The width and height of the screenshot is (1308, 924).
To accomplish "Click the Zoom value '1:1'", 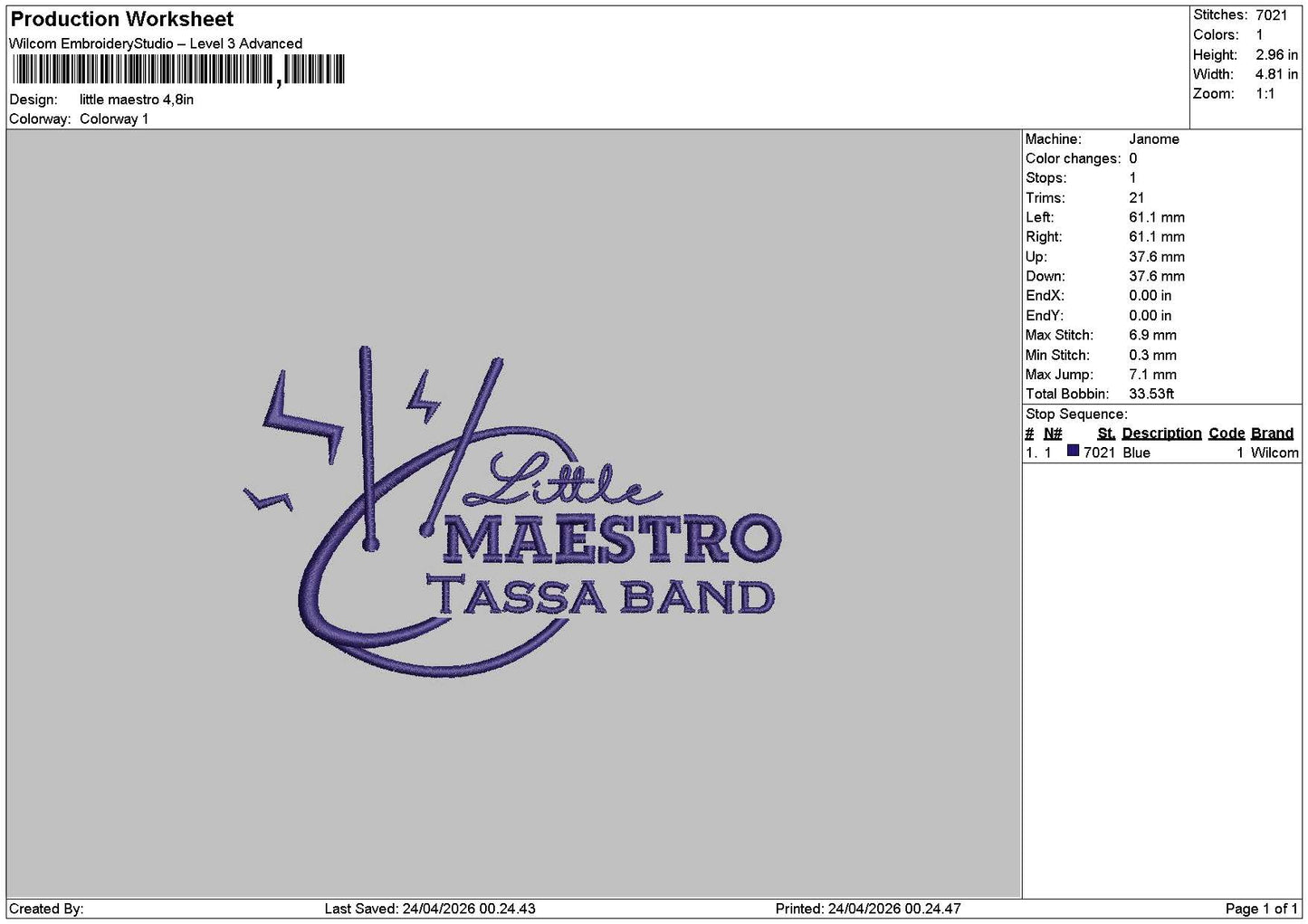I will (1265, 94).
